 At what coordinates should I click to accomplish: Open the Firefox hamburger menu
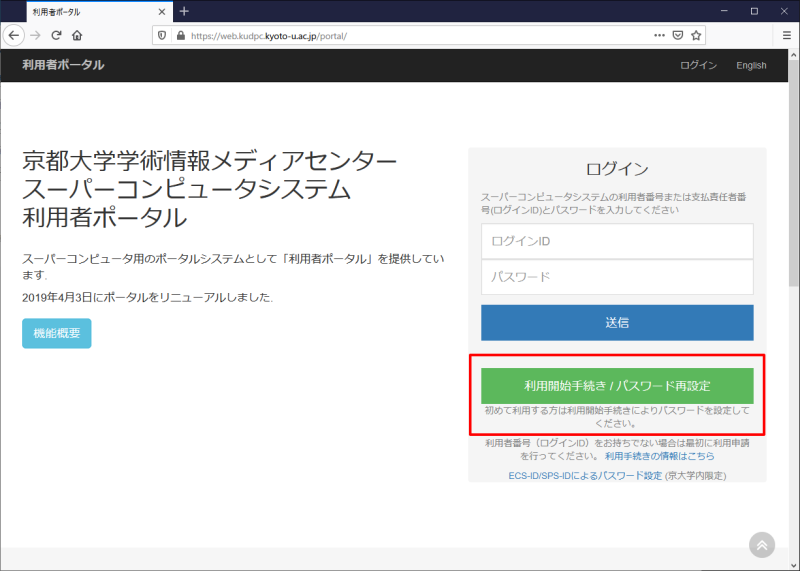click(787, 35)
